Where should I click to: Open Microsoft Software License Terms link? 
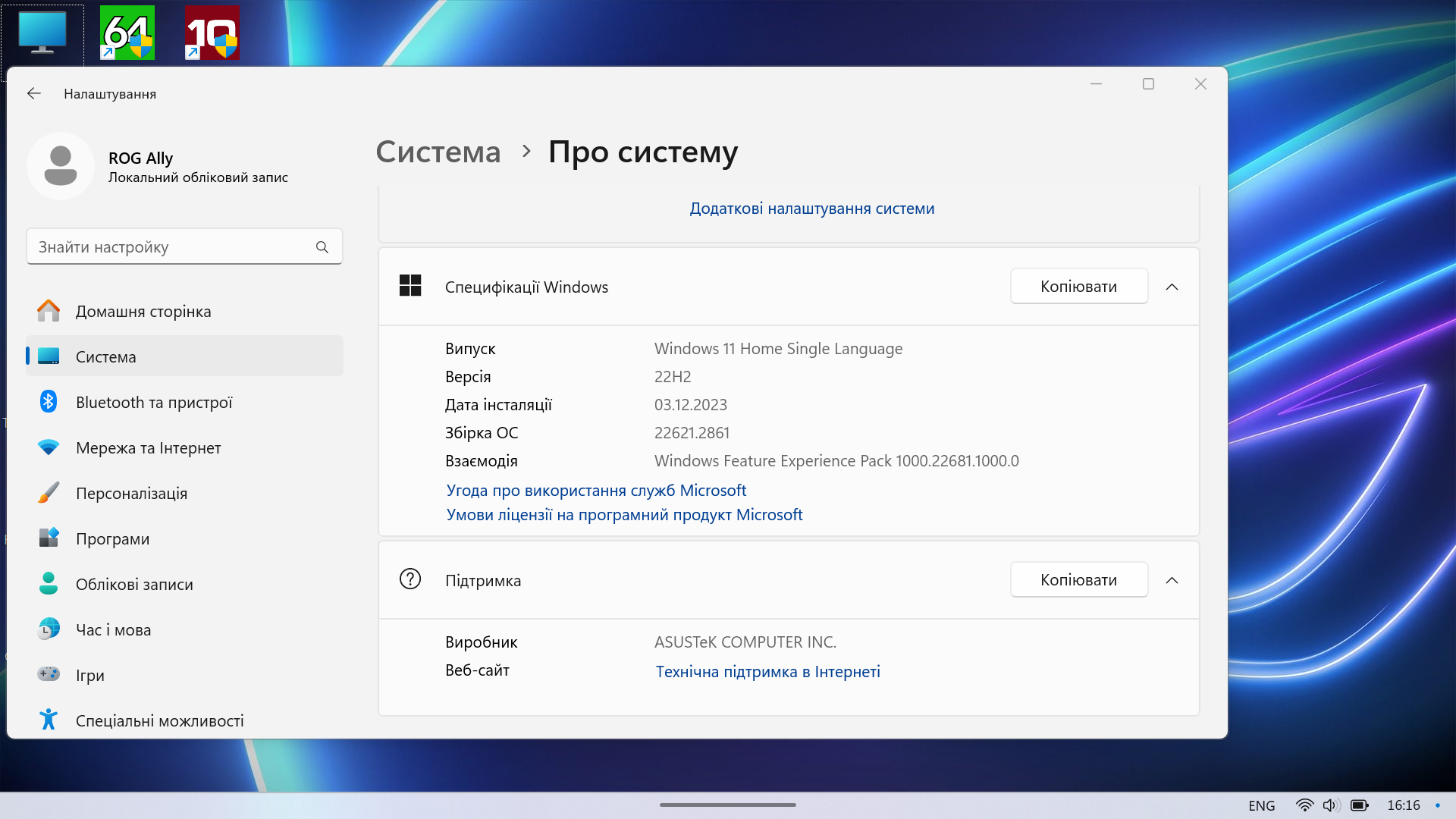tap(625, 514)
